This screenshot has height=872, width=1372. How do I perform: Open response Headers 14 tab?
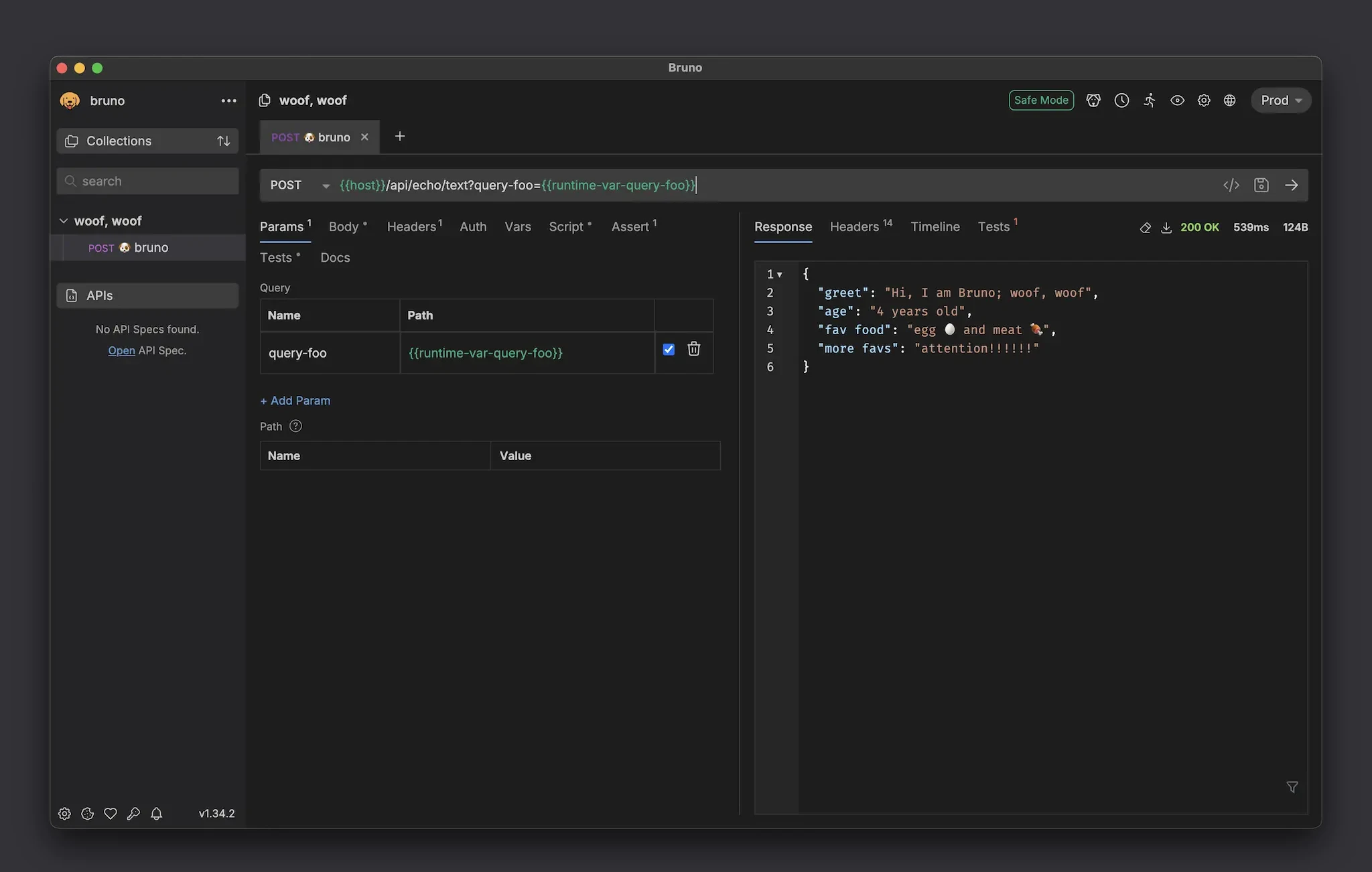[x=861, y=227]
